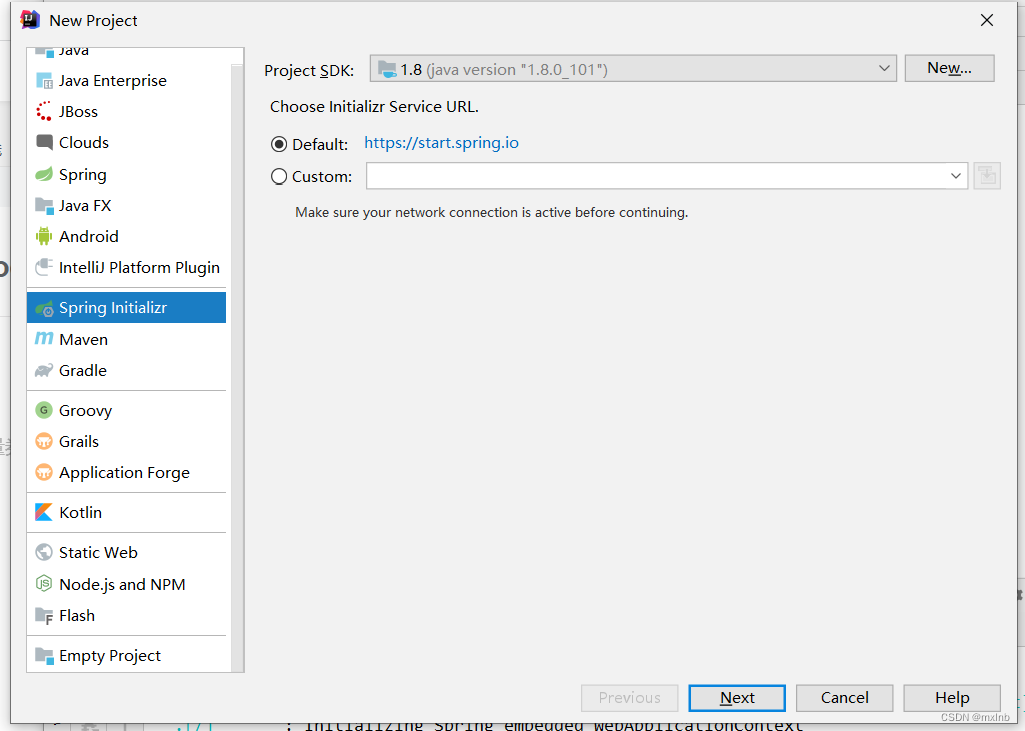This screenshot has width=1025, height=731.
Task: Click the Application Forge icon
Action: [x=44, y=472]
